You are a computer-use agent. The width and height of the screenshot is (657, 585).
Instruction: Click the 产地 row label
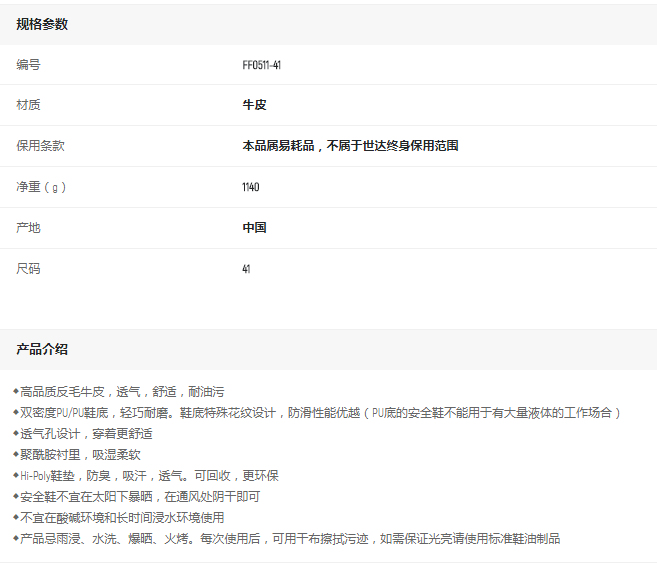coord(28,228)
